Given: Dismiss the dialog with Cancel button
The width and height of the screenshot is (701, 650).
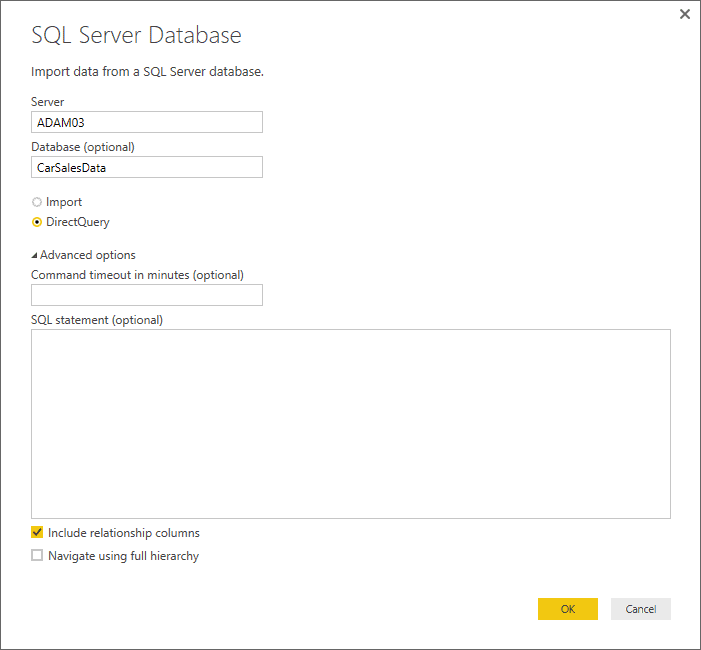Looking at the screenshot, I should 641,609.
